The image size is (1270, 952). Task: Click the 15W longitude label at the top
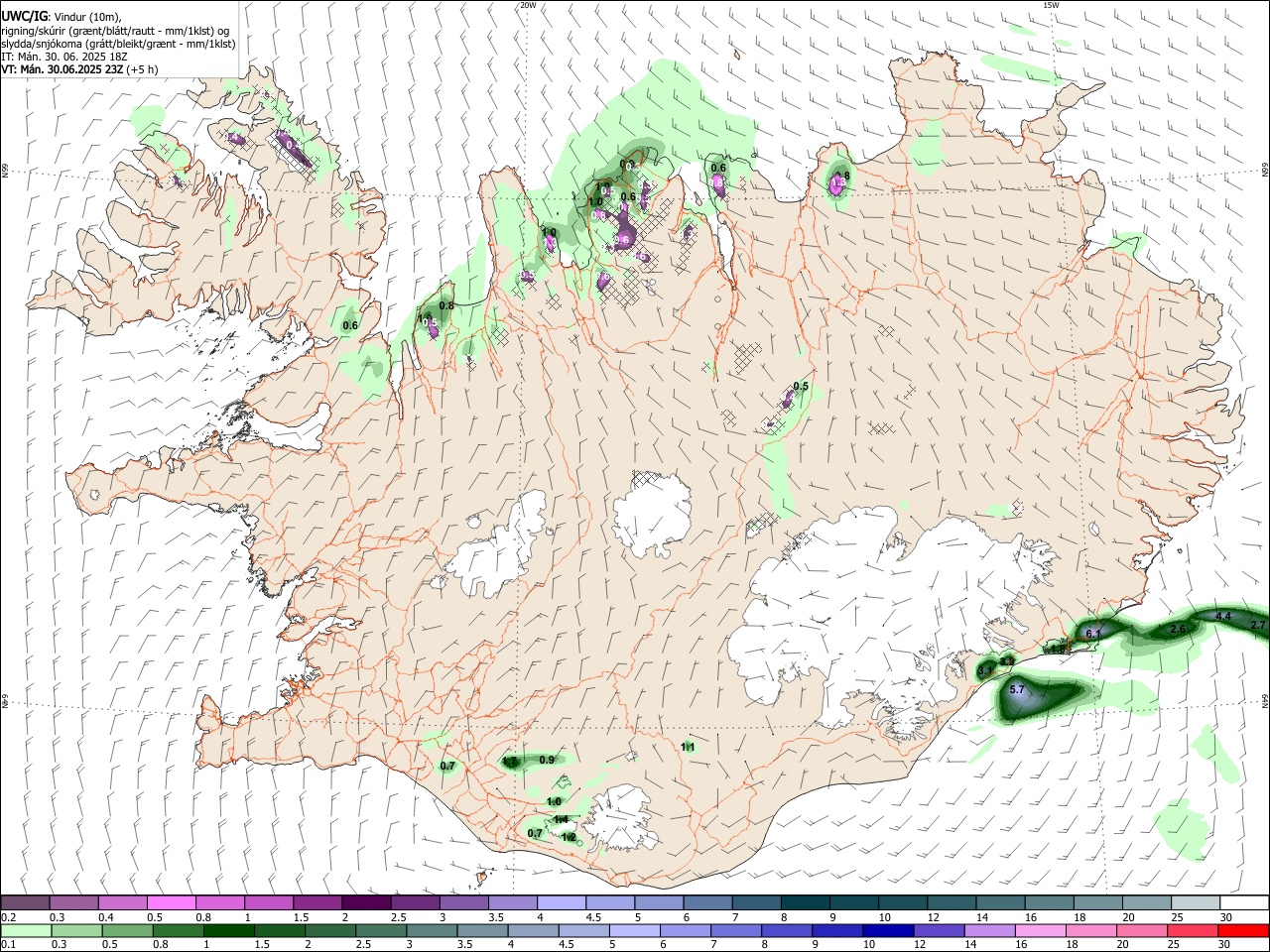tap(1051, 5)
